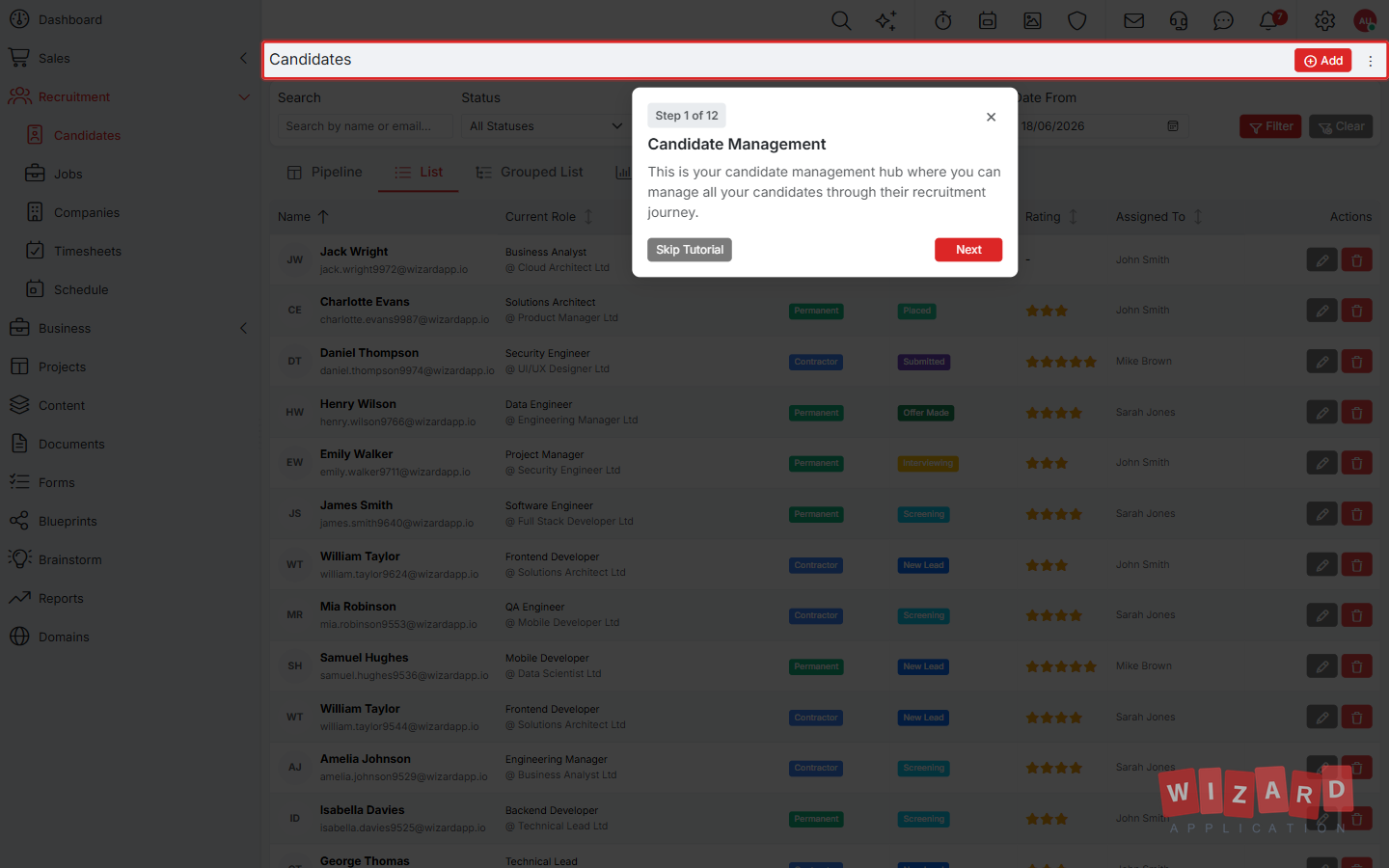Open the date picker calendar icon
This screenshot has width=1389, height=868.
[x=1173, y=126]
